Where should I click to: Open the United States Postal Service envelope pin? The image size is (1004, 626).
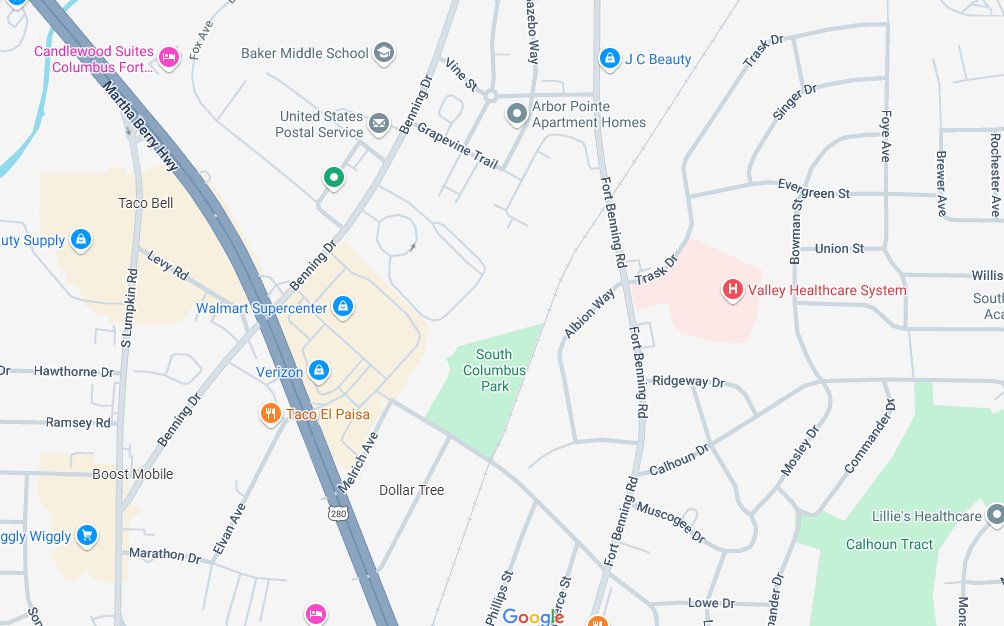[x=379, y=123]
